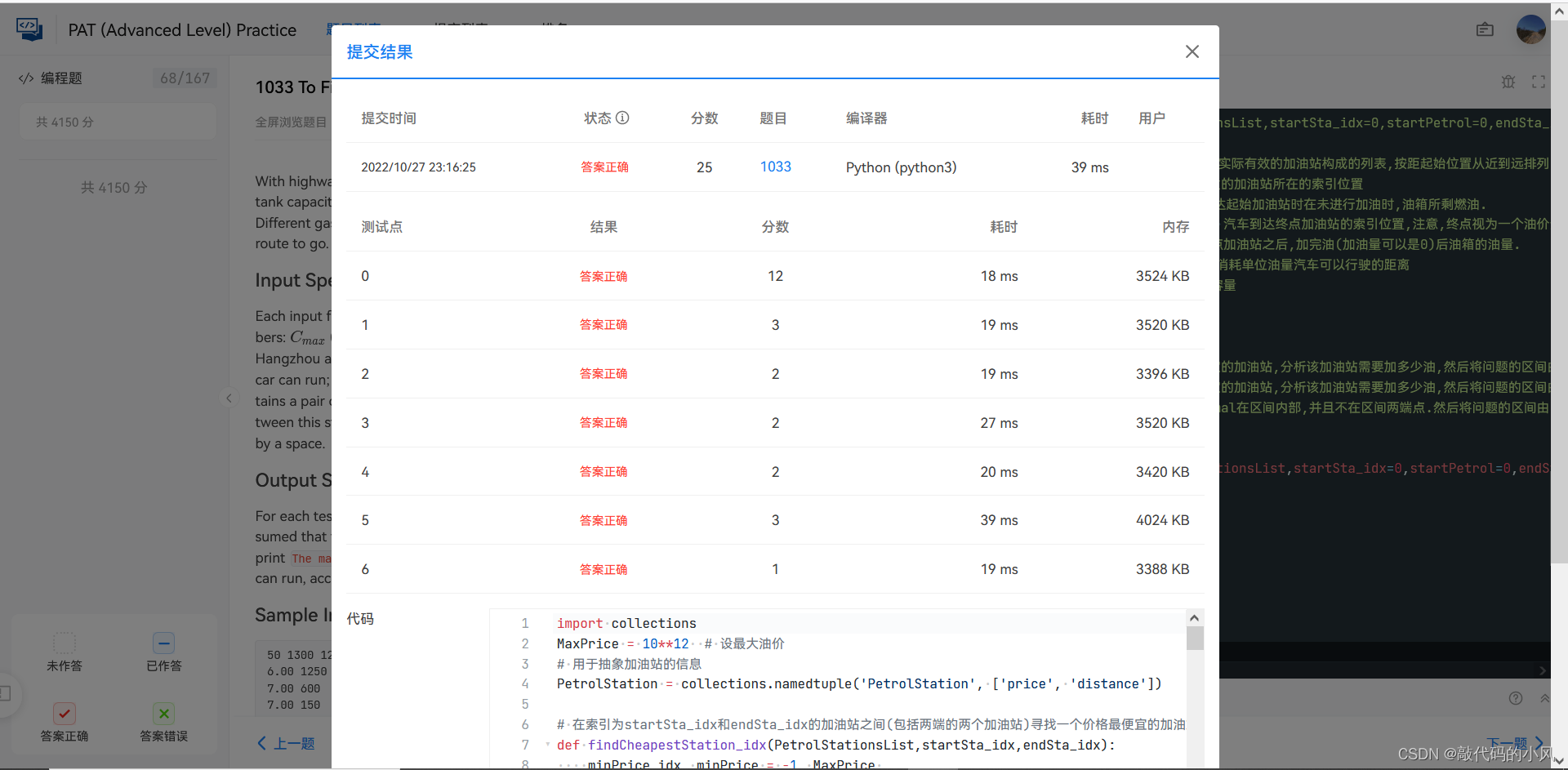Click the submission time 2022/10/27 23:16:25

[418, 167]
